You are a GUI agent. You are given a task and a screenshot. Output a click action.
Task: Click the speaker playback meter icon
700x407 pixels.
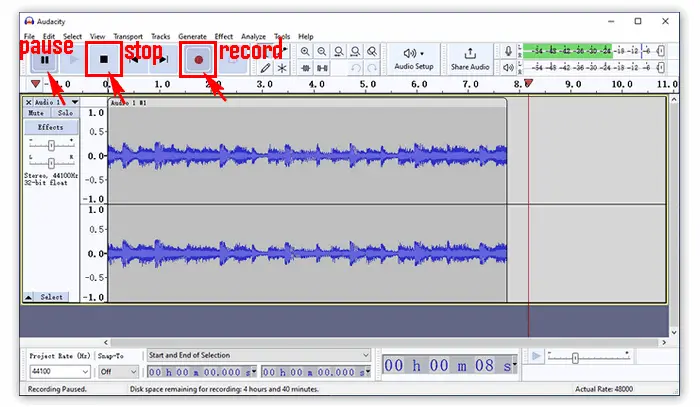point(508,67)
